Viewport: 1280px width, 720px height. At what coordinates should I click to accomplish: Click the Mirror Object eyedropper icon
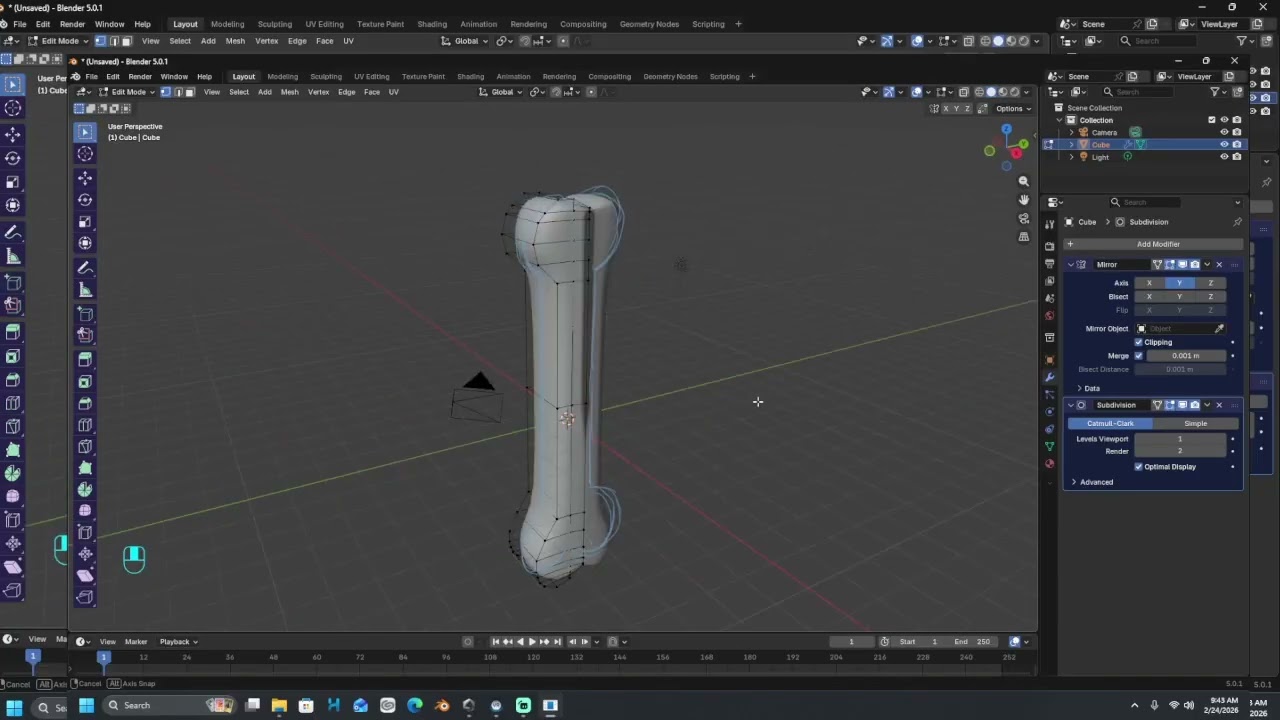point(1219,329)
